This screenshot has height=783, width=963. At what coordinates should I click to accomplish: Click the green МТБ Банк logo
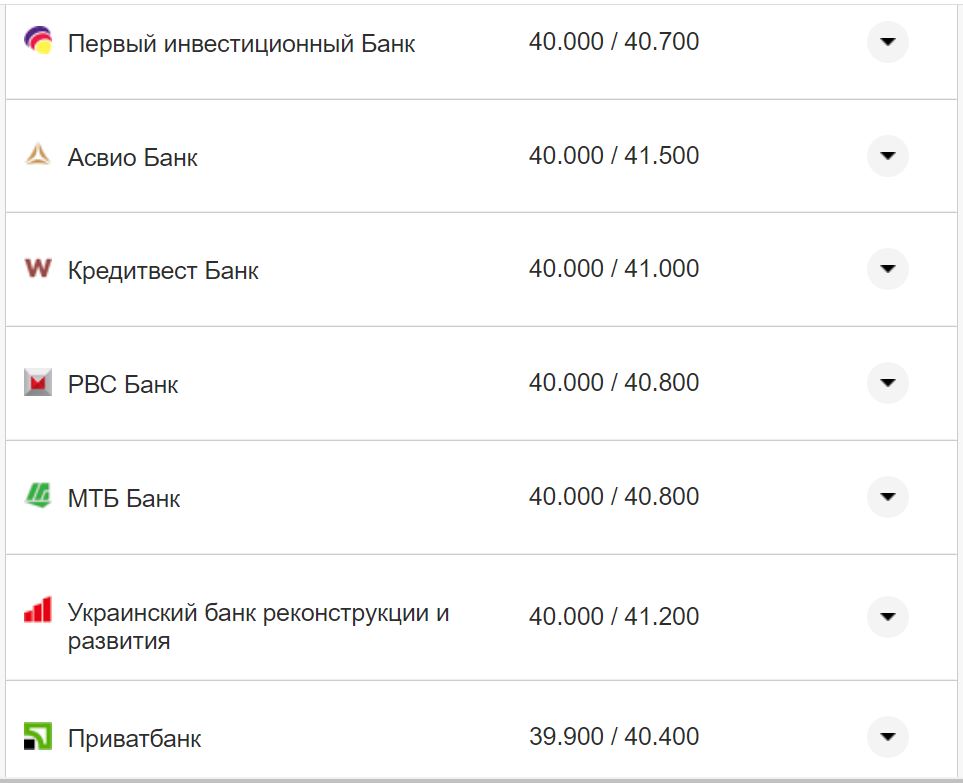[38, 496]
